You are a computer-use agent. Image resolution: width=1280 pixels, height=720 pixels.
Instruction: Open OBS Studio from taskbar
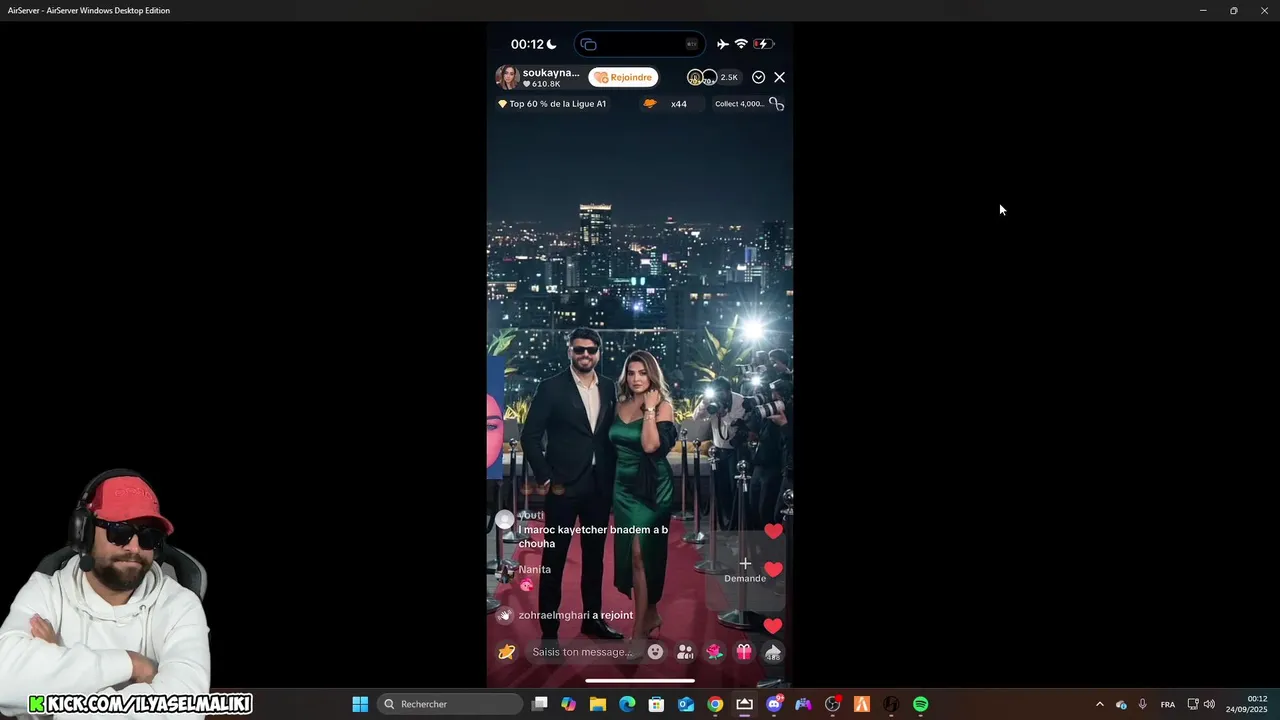[832, 704]
